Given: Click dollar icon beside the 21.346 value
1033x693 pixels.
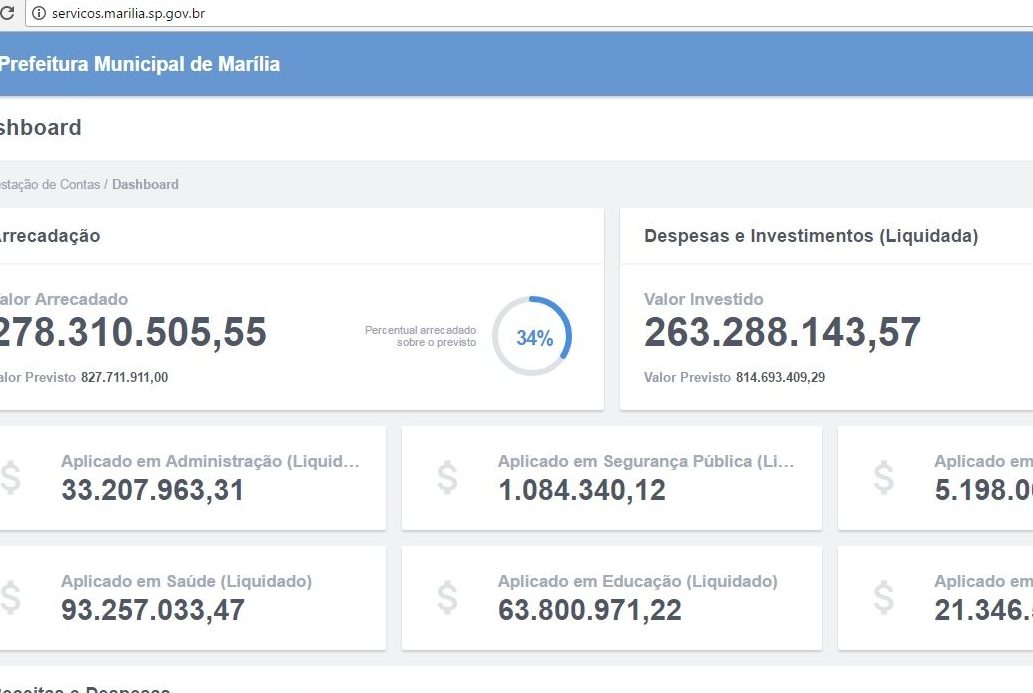Looking at the screenshot, I should click(x=883, y=597).
